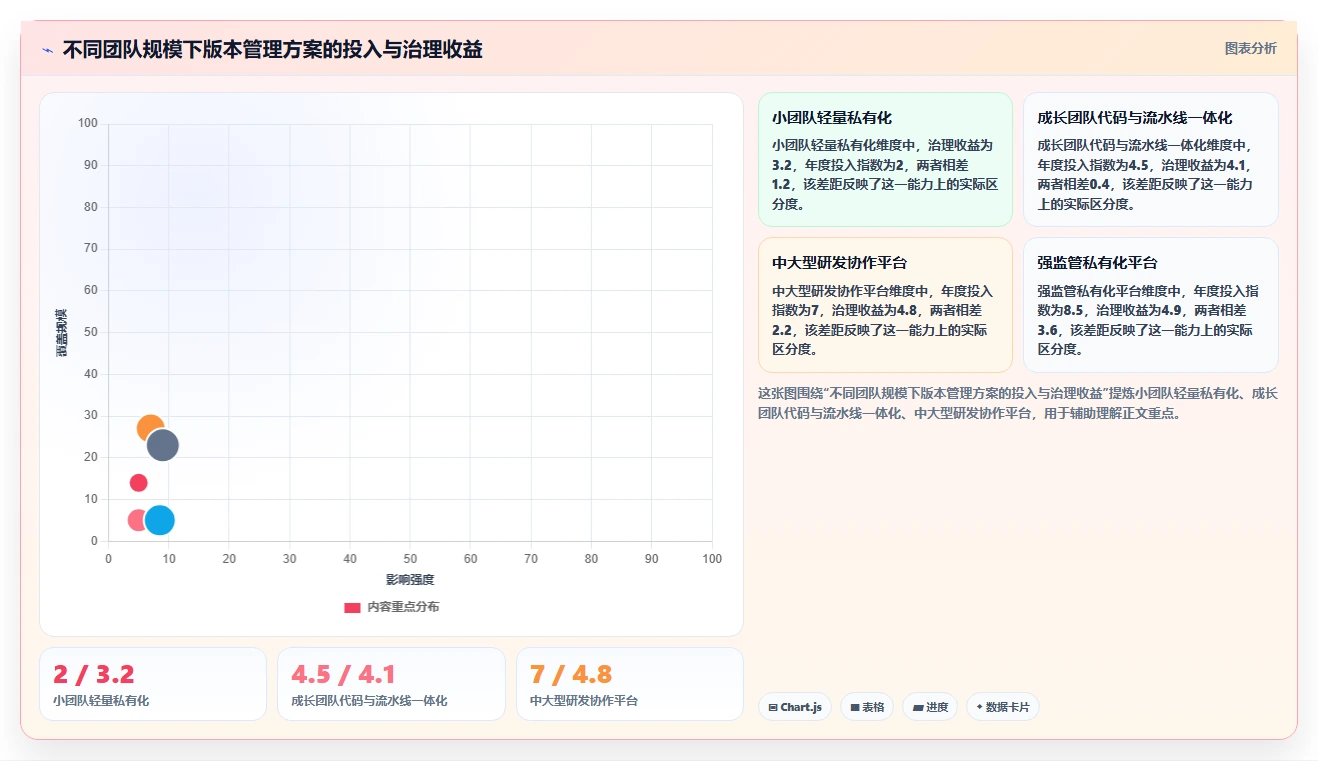Select the 中大型研发协作平台 description card heading
The image size is (1318, 761).
click(x=840, y=263)
